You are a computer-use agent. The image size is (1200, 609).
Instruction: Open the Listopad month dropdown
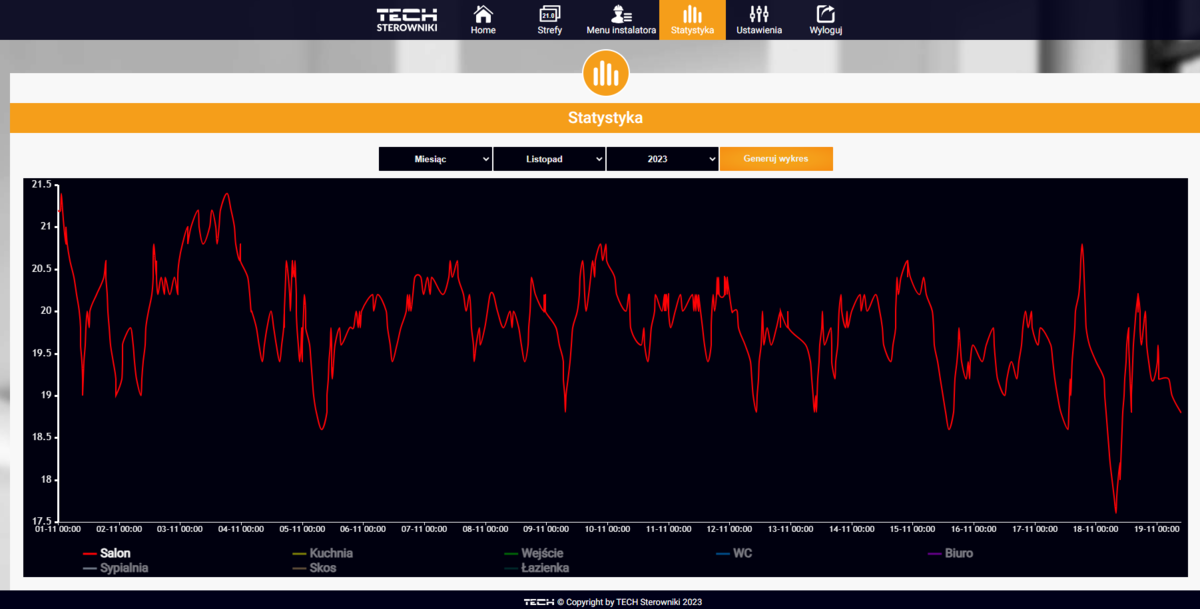(x=549, y=159)
